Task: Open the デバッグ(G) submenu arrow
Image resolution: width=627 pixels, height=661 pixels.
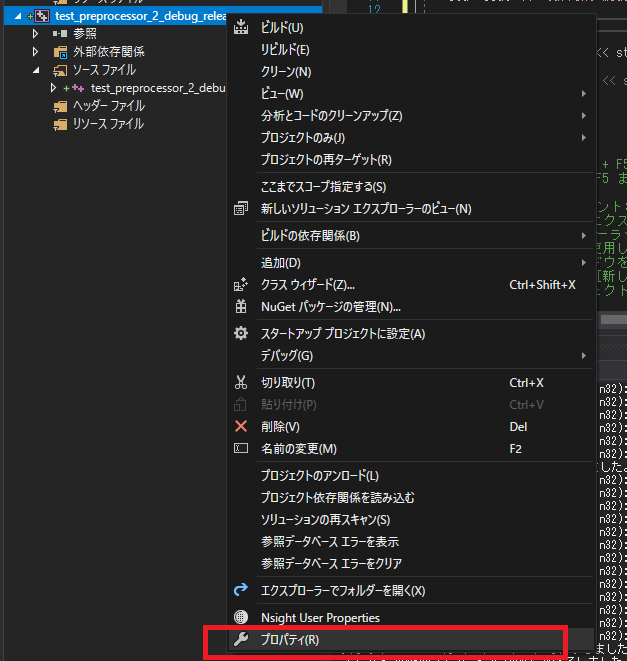Action: click(584, 355)
